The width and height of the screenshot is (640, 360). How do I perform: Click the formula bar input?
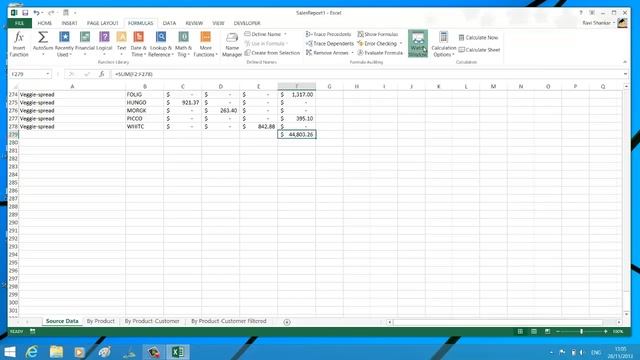coord(367,74)
